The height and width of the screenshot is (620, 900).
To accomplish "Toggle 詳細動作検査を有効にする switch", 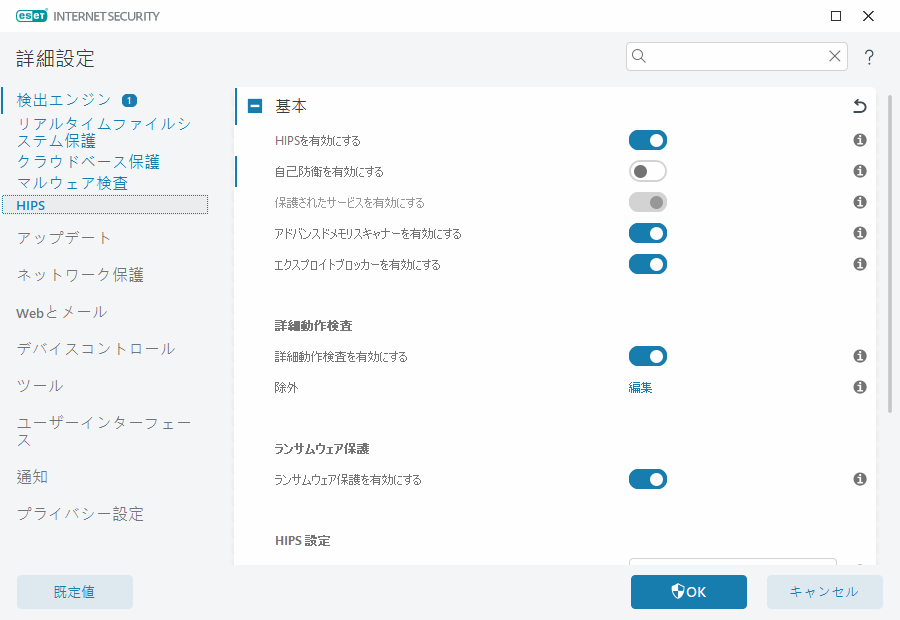I will 647,356.
